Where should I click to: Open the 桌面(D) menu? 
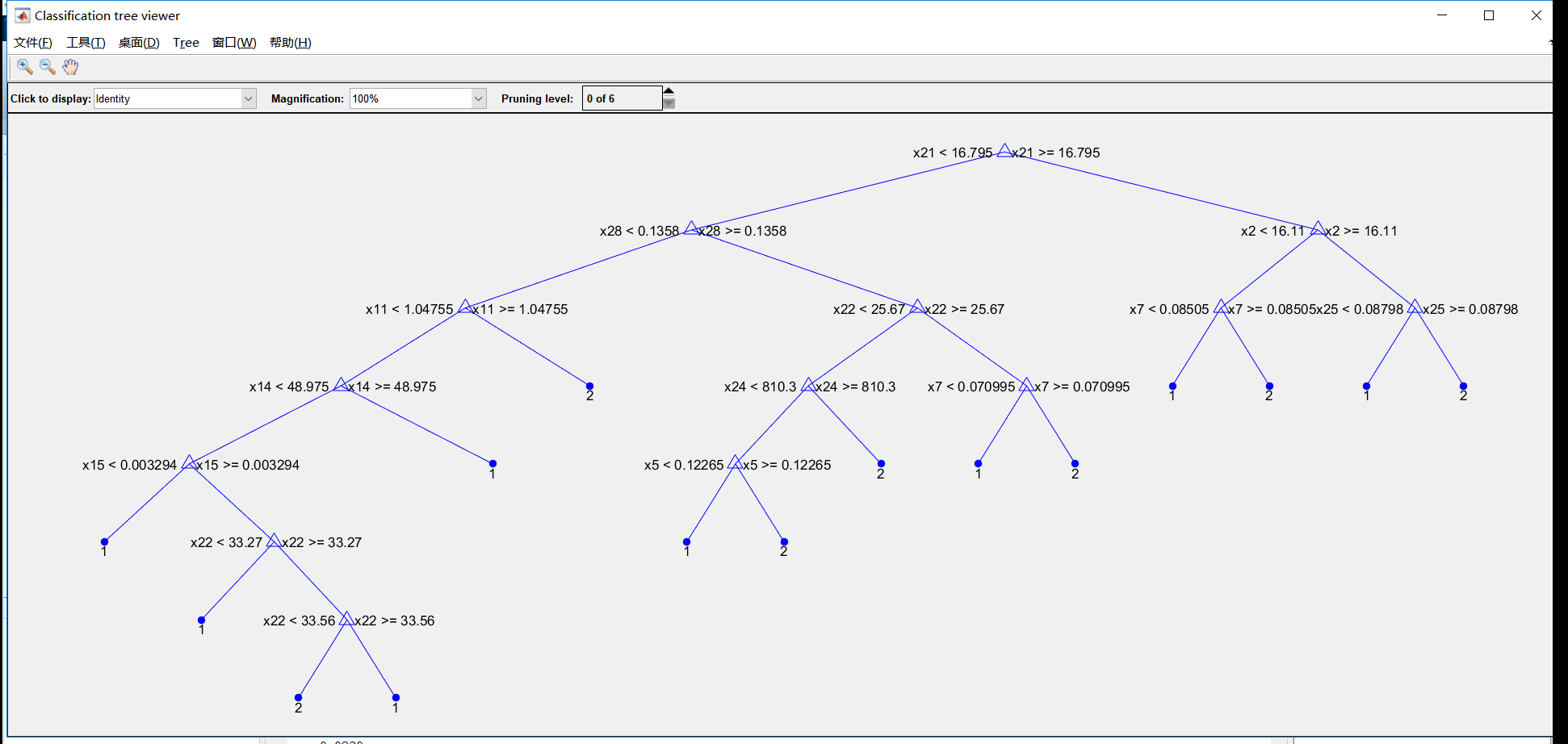point(139,43)
